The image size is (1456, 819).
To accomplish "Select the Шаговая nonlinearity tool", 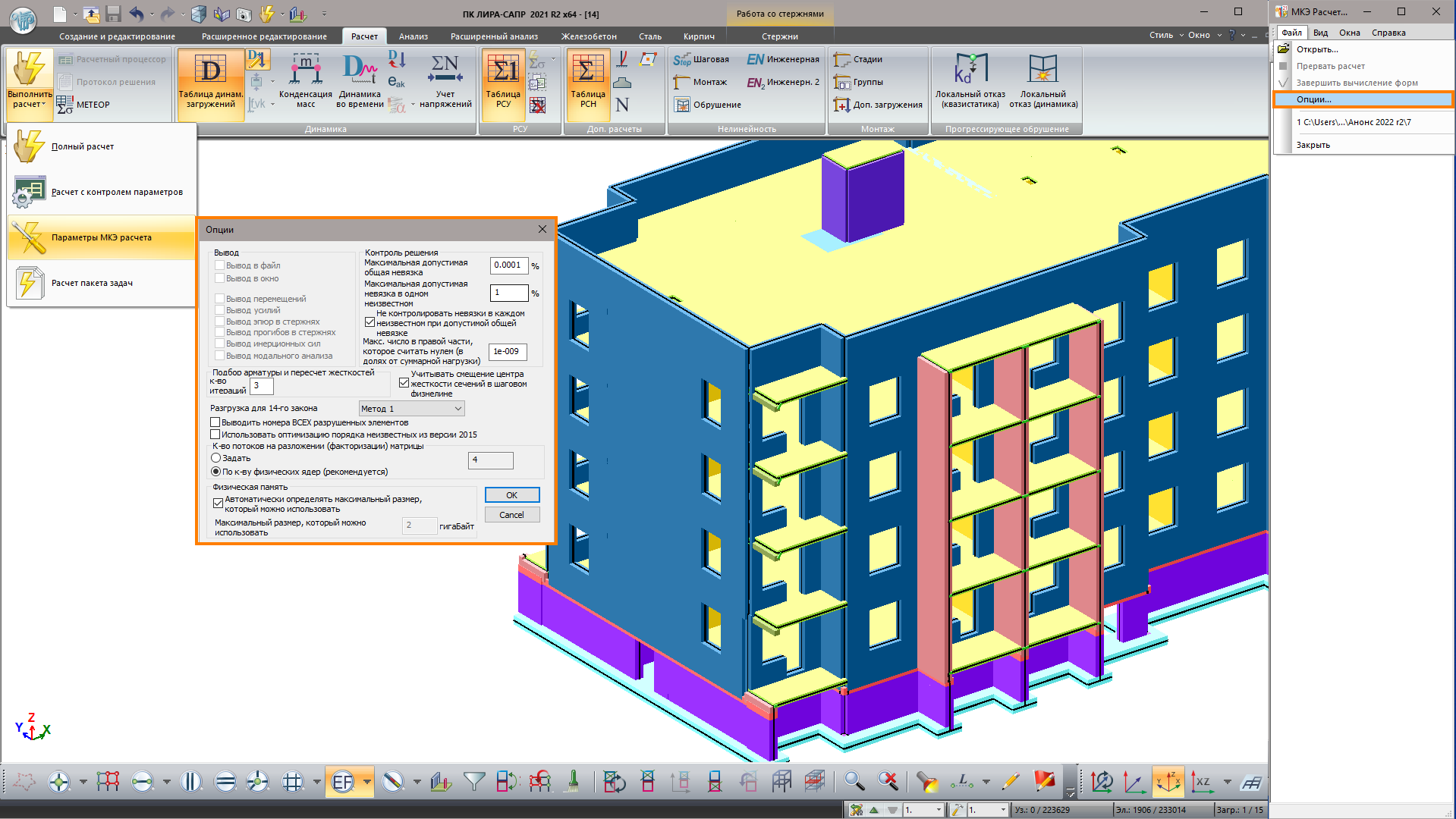I will tap(701, 59).
